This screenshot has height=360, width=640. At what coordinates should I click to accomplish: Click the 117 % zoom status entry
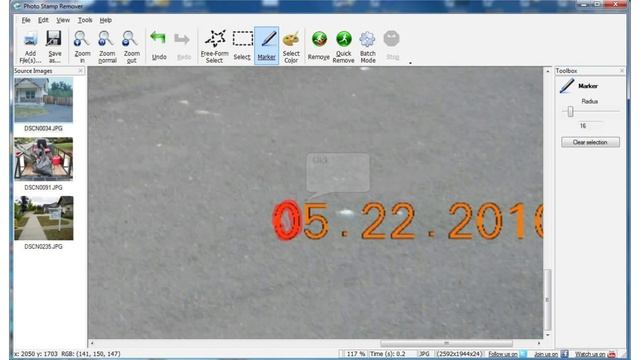[x=355, y=354]
